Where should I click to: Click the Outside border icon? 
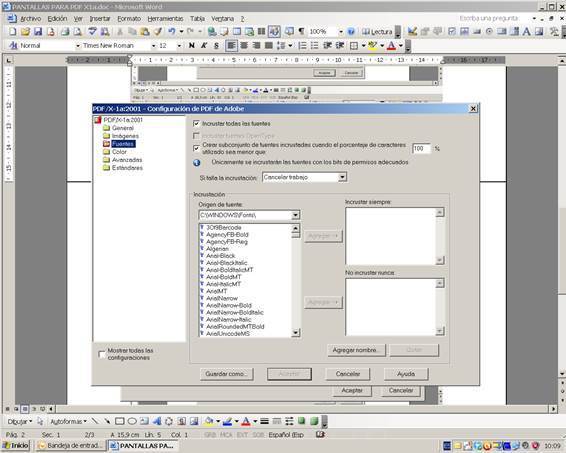[x=354, y=45]
